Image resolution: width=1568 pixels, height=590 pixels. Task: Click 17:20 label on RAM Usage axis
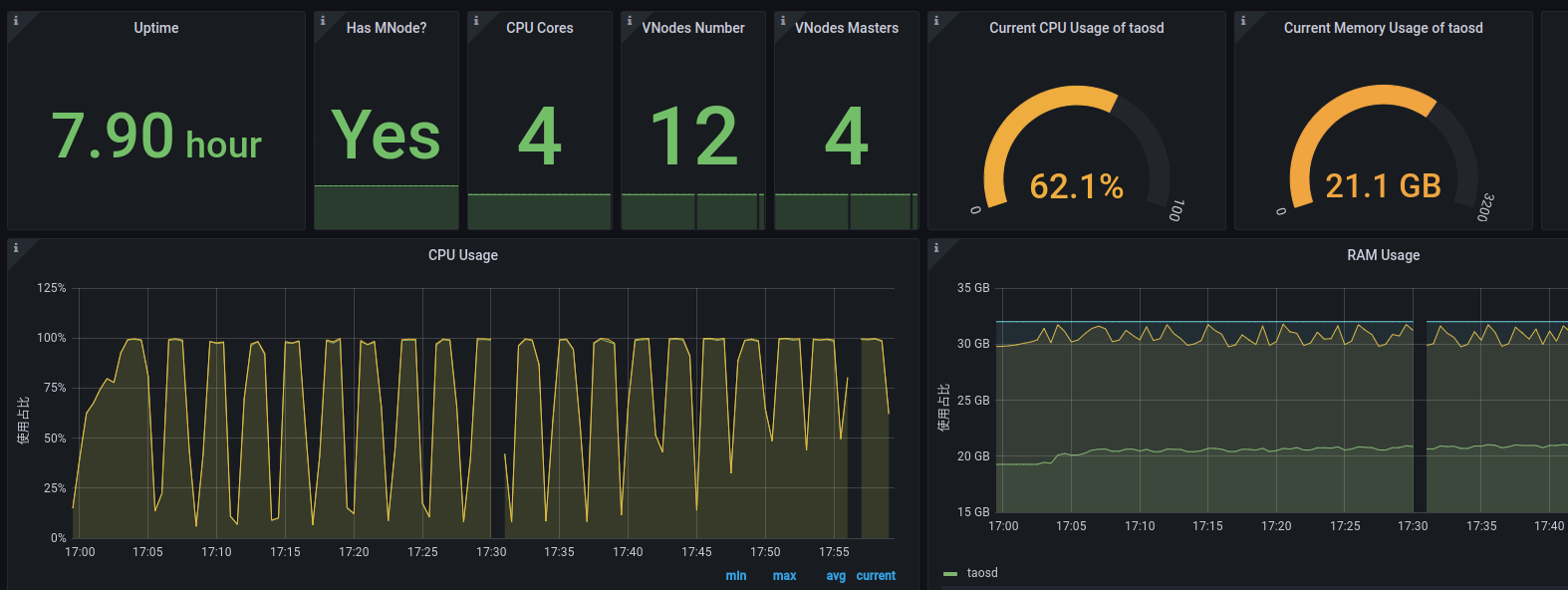(x=1276, y=526)
